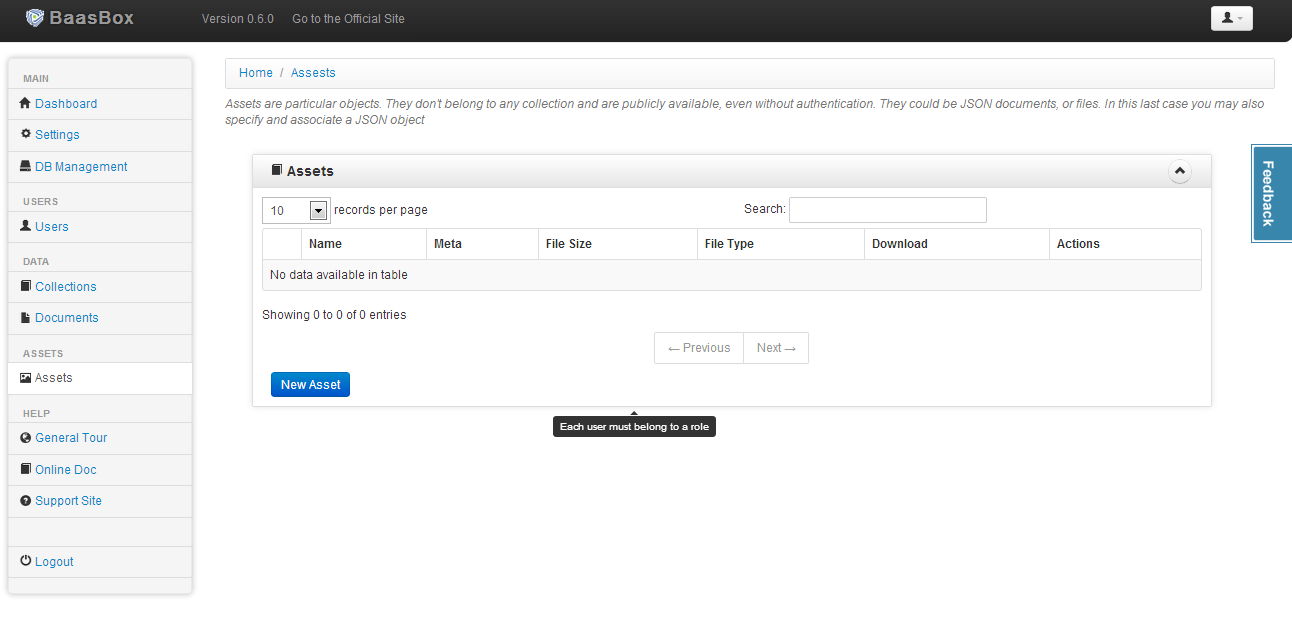Open the Feedback side tab

coord(1271,193)
